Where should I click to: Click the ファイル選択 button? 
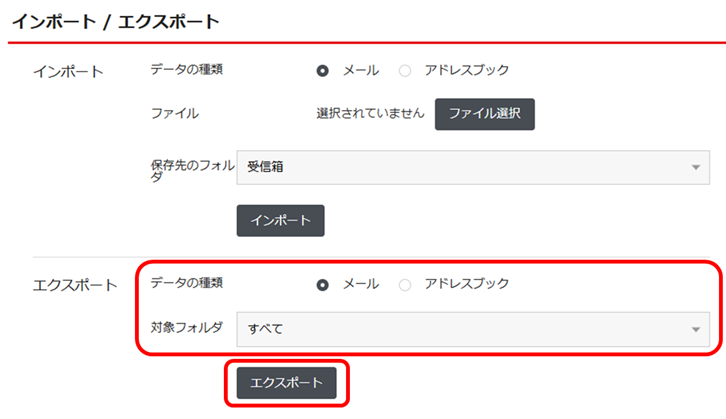click(x=485, y=114)
